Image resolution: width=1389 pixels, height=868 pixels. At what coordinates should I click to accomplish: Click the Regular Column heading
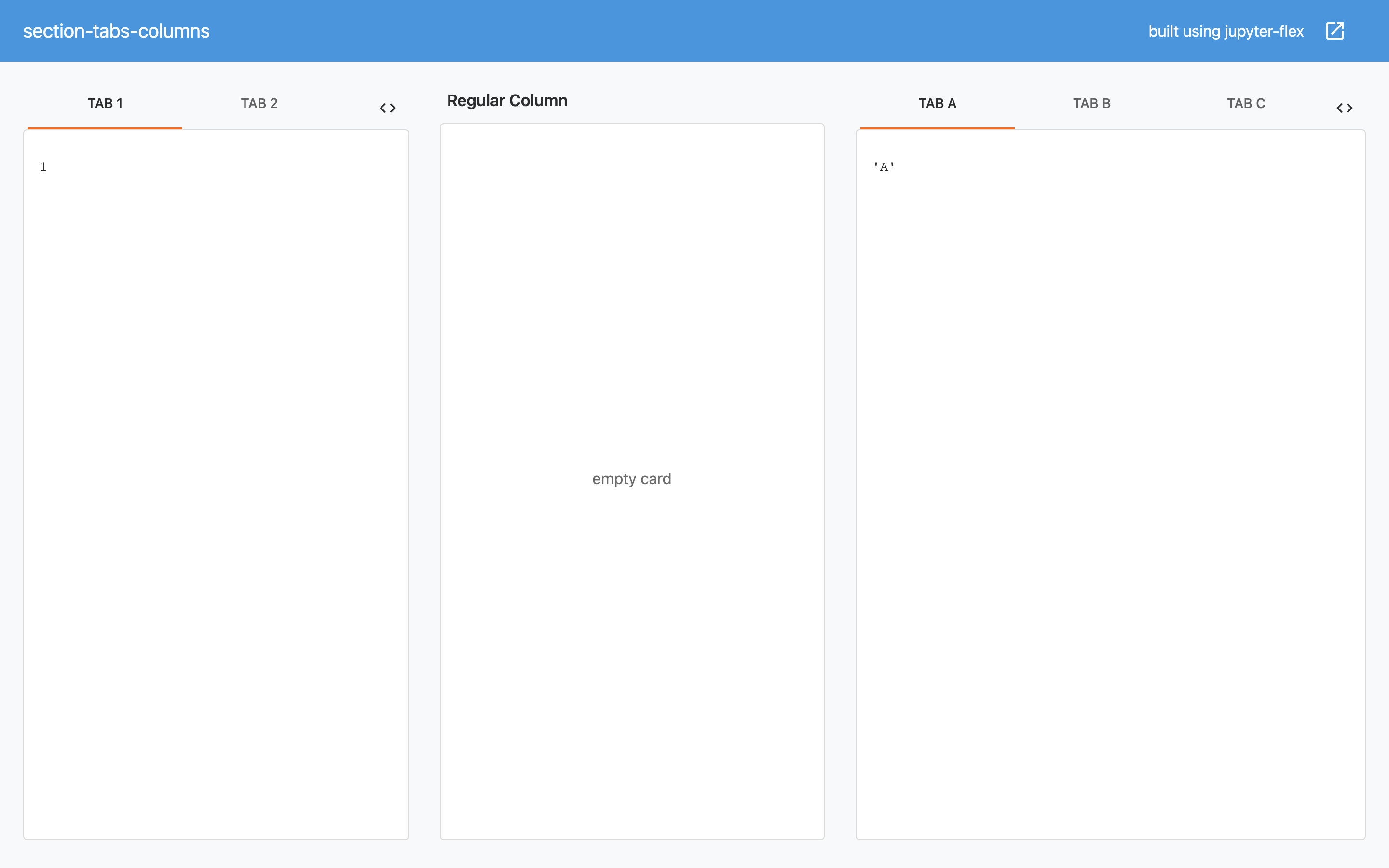(x=507, y=100)
